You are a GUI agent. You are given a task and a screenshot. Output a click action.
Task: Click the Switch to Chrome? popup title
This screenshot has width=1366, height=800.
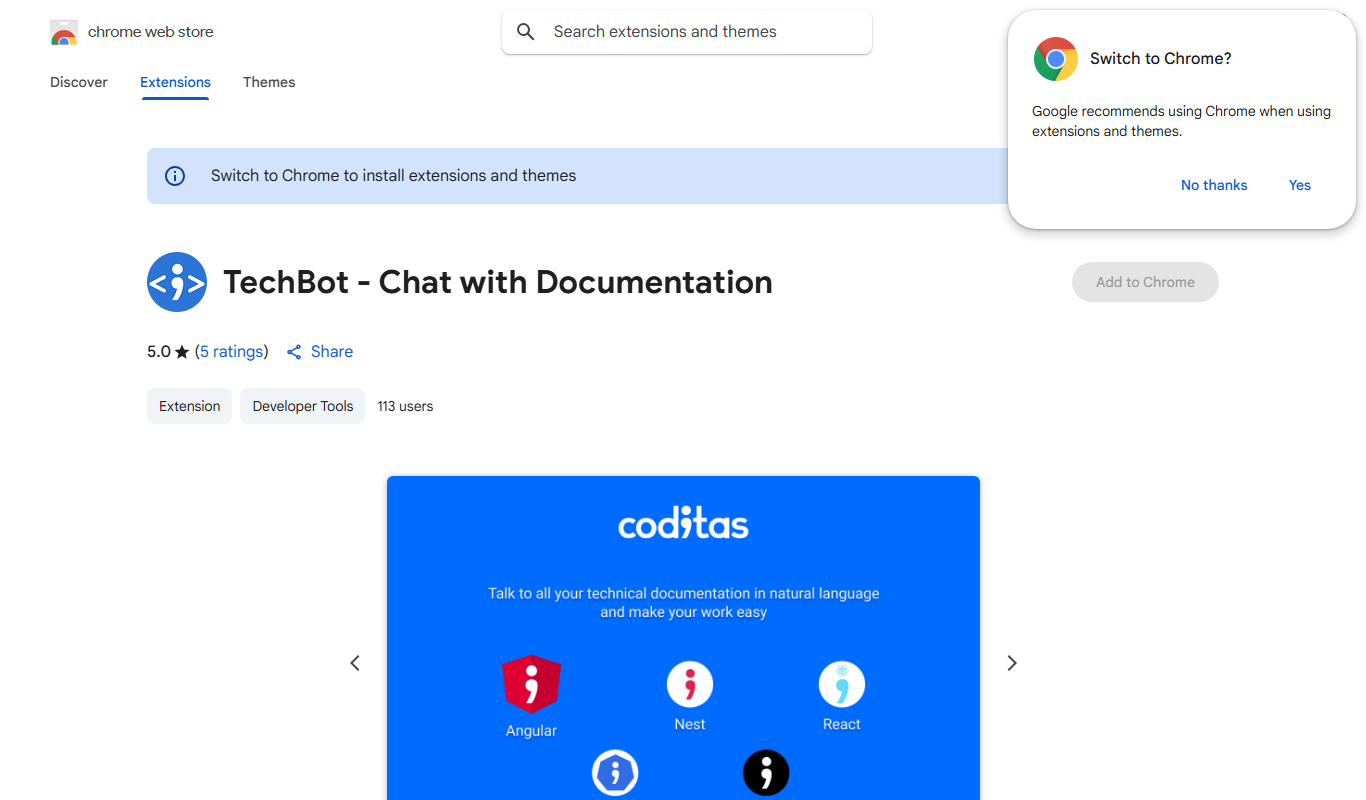pyautogui.click(x=1161, y=59)
